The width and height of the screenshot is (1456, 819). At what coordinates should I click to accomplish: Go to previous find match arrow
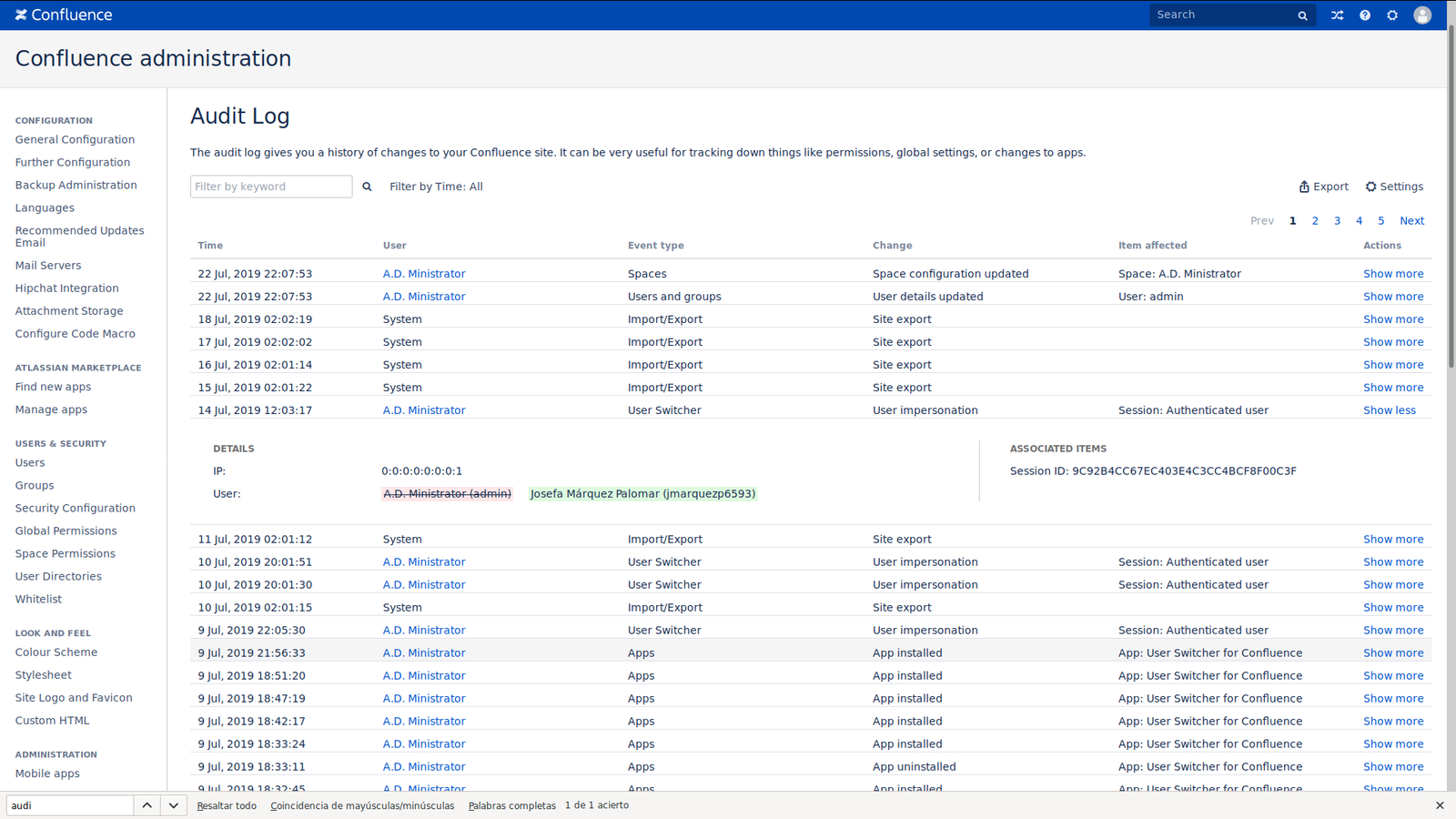point(147,805)
